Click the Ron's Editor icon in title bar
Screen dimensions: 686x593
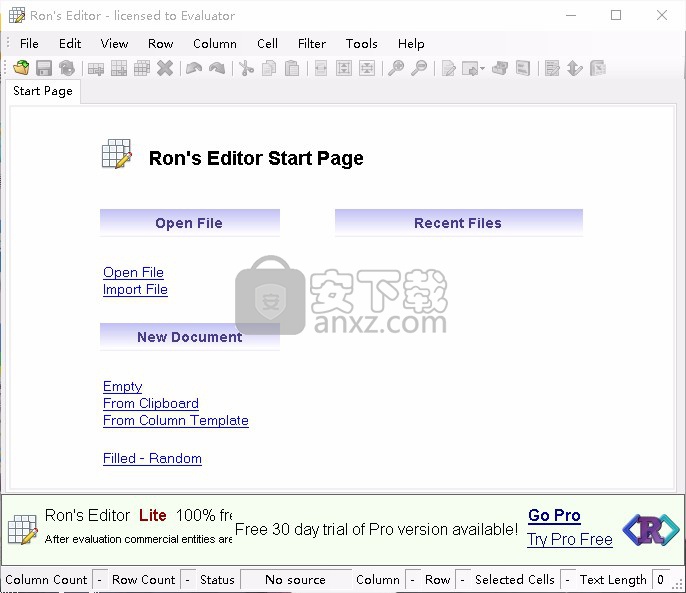[x=17, y=15]
